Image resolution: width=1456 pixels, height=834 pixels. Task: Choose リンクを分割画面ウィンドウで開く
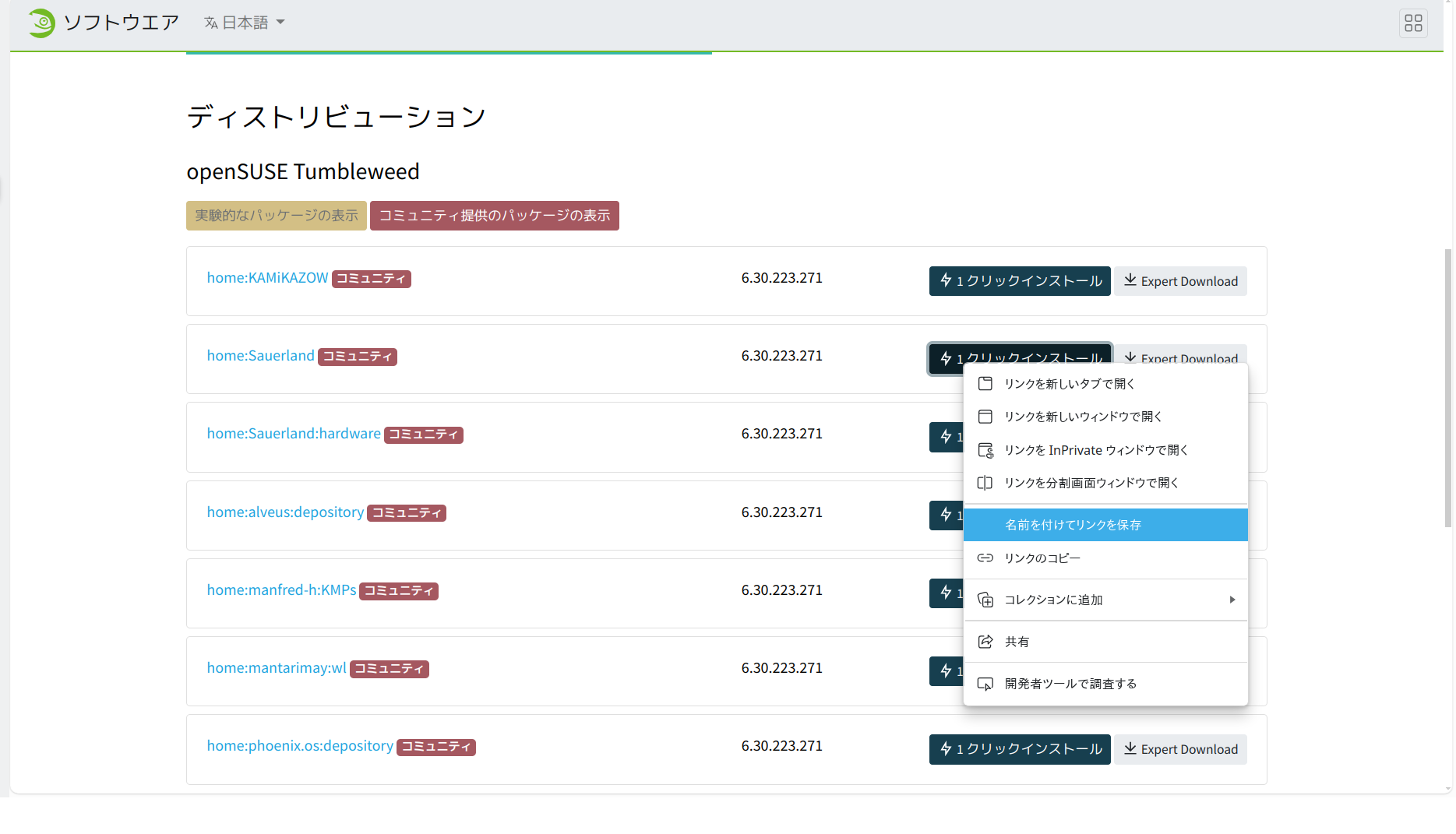[1105, 483]
